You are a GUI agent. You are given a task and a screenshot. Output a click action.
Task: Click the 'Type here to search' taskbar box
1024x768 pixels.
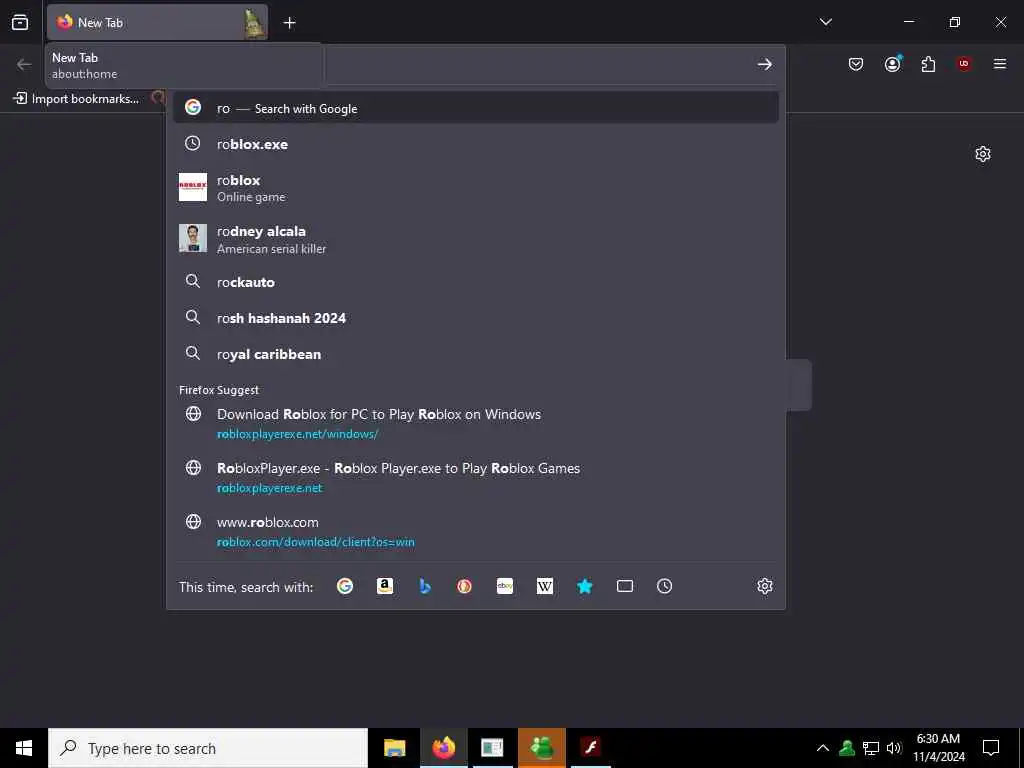coord(208,748)
